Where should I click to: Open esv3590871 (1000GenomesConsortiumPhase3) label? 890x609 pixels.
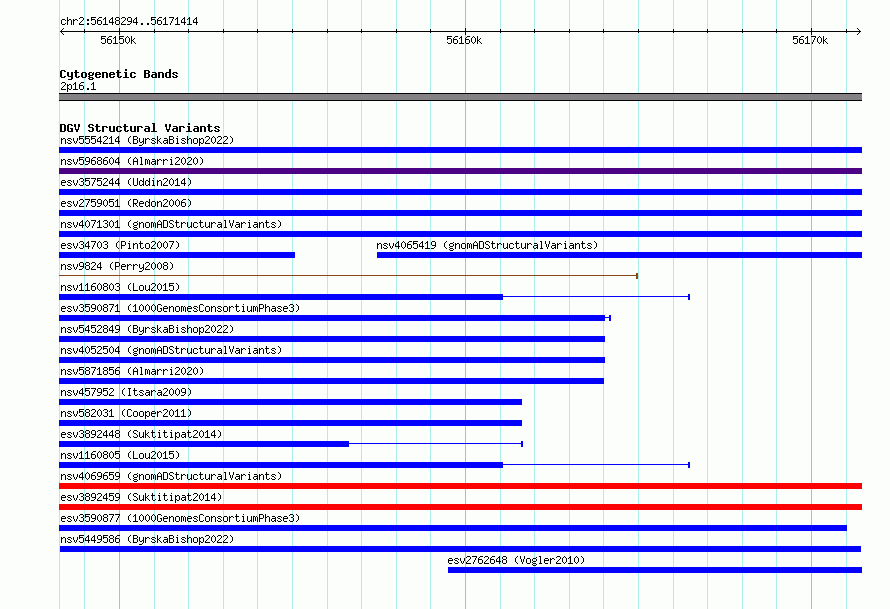180,308
